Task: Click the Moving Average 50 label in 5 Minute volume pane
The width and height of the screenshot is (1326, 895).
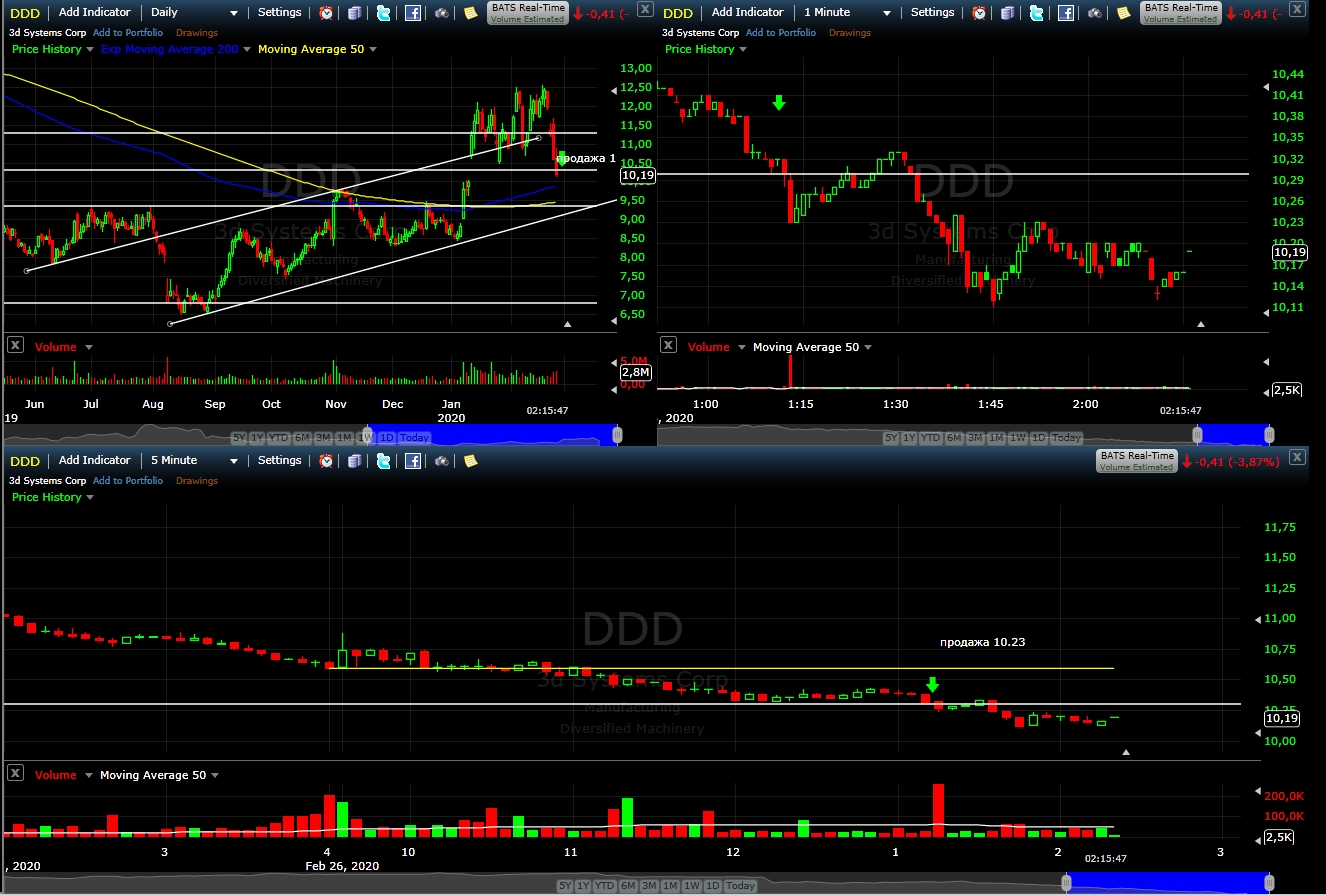Action: pos(153,775)
